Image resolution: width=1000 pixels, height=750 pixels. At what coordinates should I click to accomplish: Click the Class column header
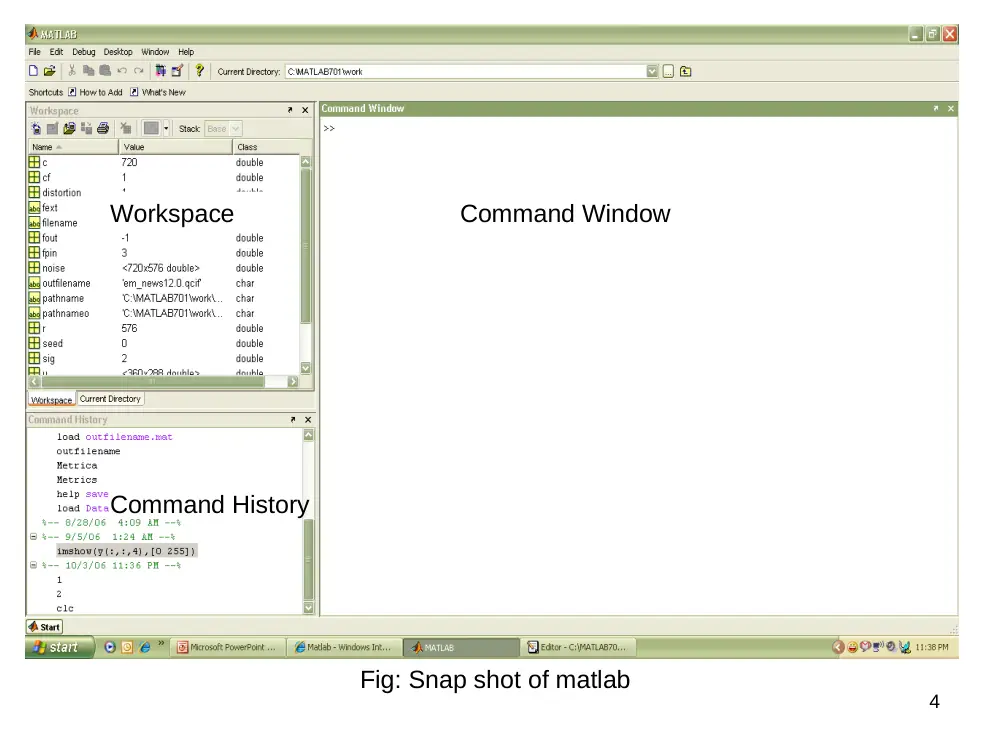(x=266, y=147)
